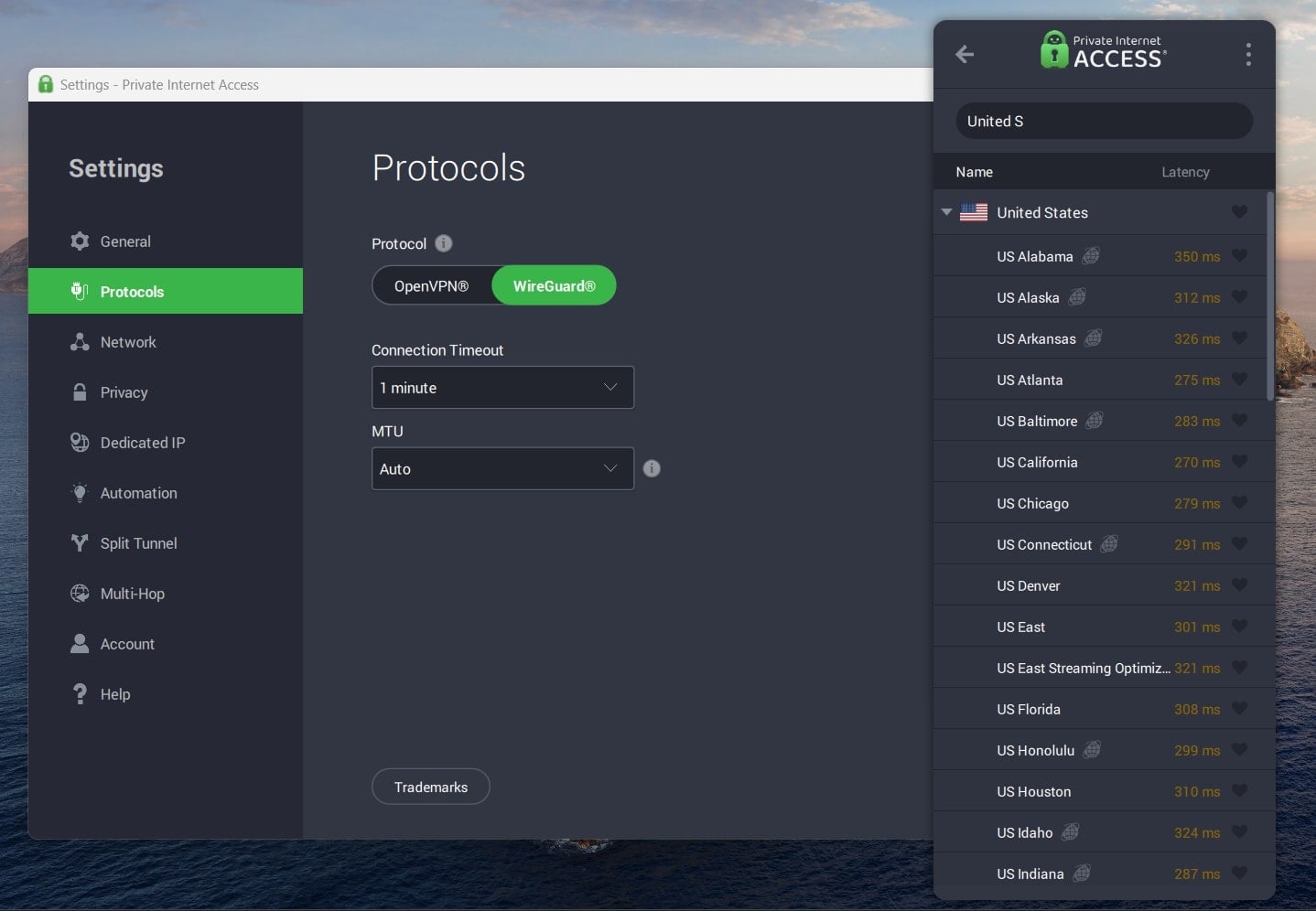1316x911 pixels.
Task: Select the Privacy lock icon
Action: tap(81, 391)
